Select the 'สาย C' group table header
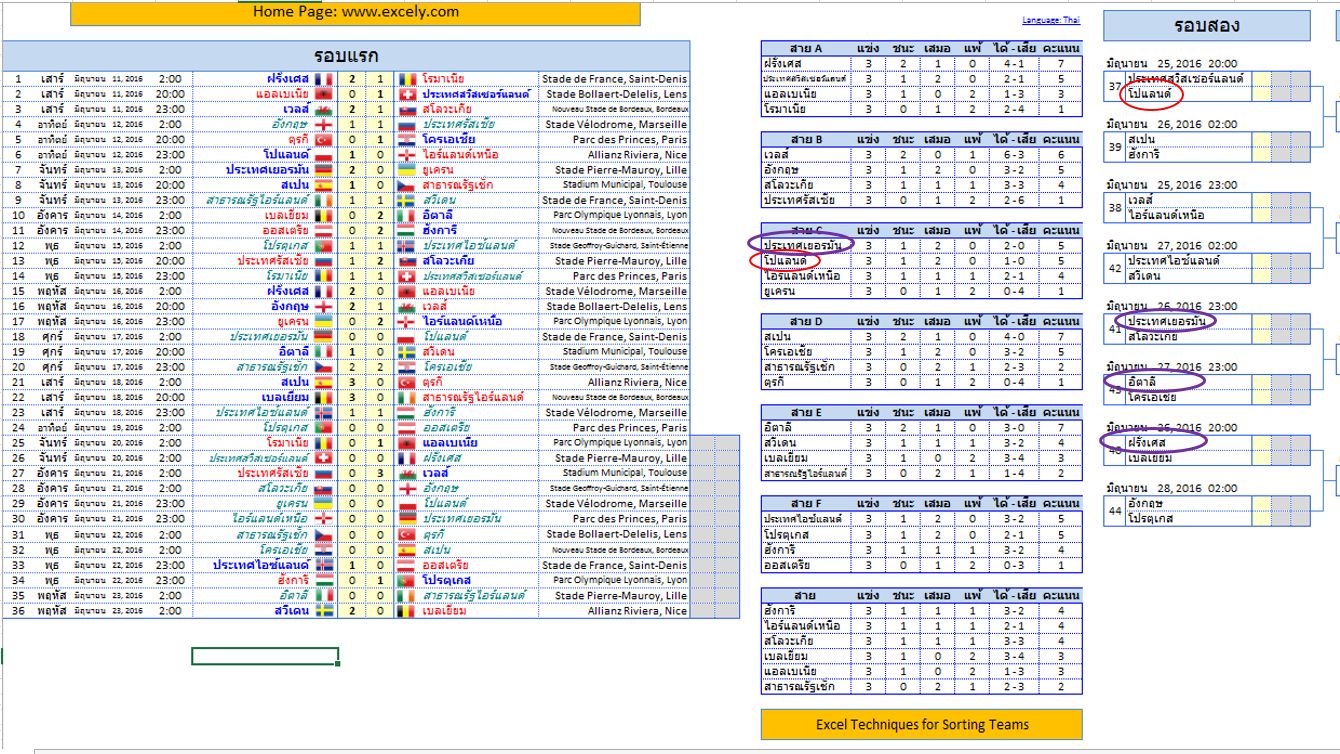The width and height of the screenshot is (1340, 754). click(806, 230)
